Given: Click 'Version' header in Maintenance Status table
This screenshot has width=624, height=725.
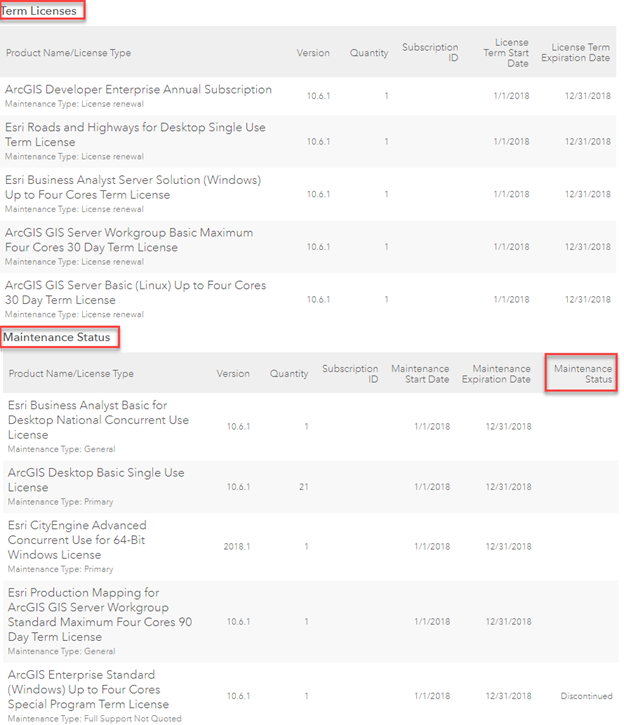Looking at the screenshot, I should coord(233,374).
